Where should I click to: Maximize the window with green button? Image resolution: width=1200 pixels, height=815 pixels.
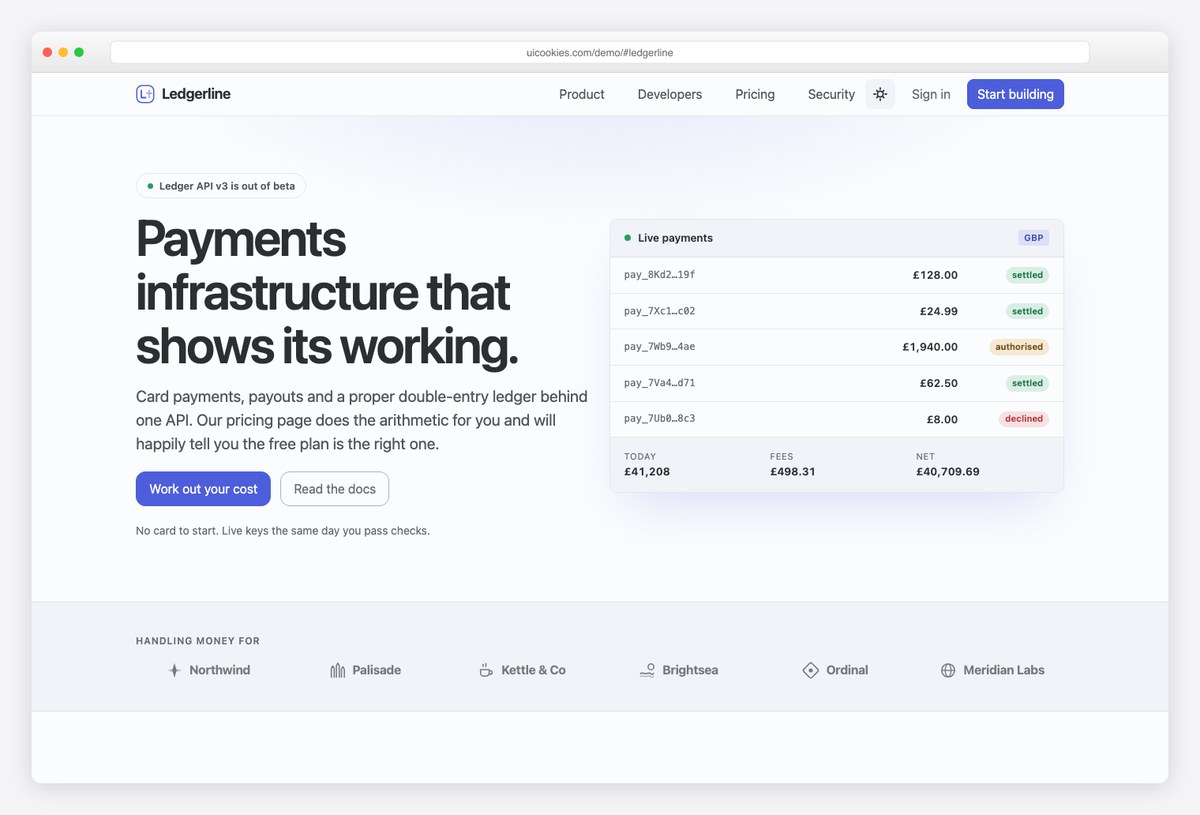[79, 52]
